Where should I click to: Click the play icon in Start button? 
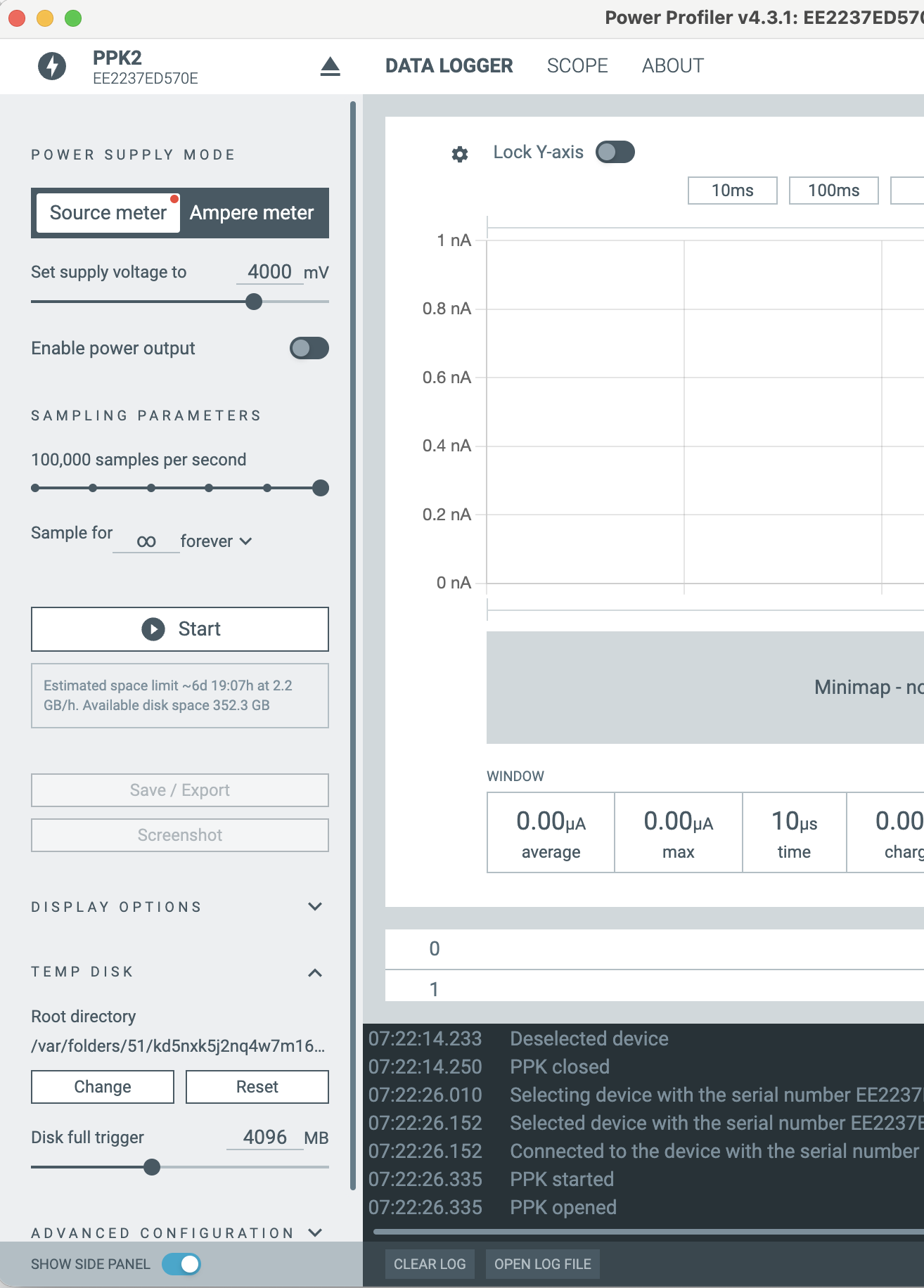click(153, 629)
